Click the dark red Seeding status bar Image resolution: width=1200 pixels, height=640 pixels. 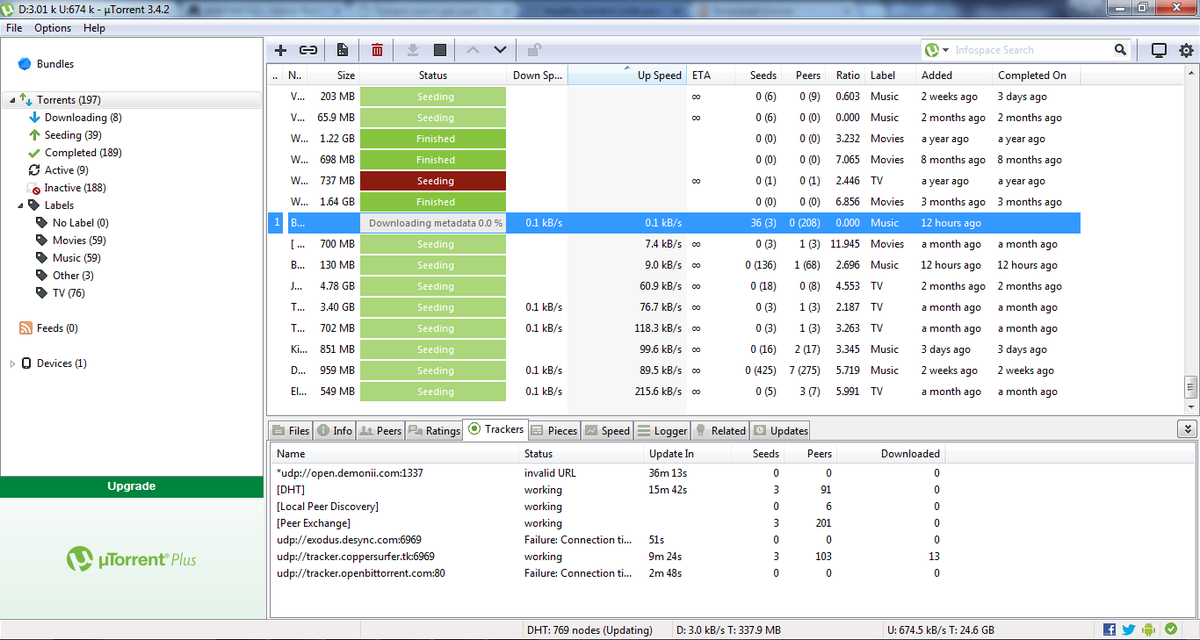(435, 181)
